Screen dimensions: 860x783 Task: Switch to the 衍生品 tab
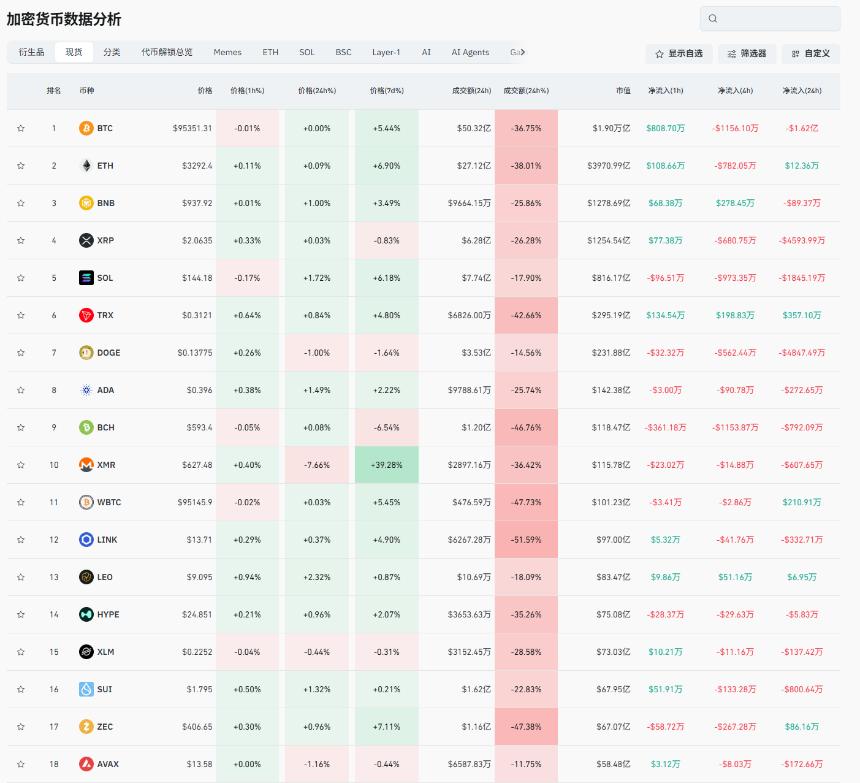pyautogui.click(x=31, y=52)
